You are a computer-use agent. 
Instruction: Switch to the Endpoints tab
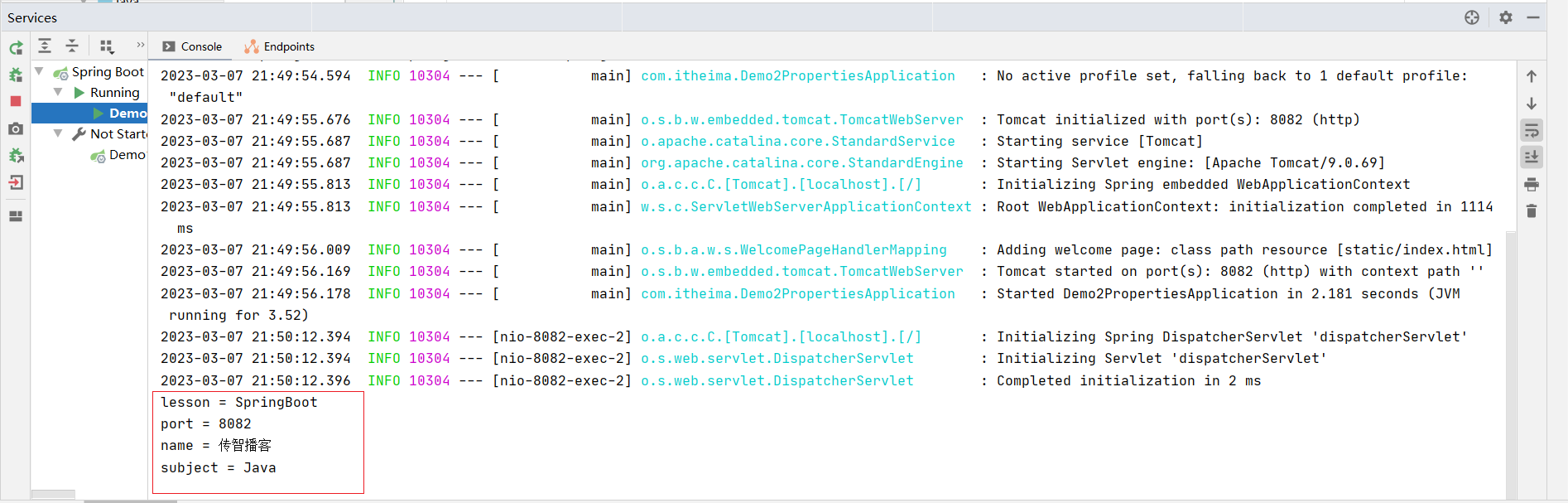pyautogui.click(x=280, y=46)
